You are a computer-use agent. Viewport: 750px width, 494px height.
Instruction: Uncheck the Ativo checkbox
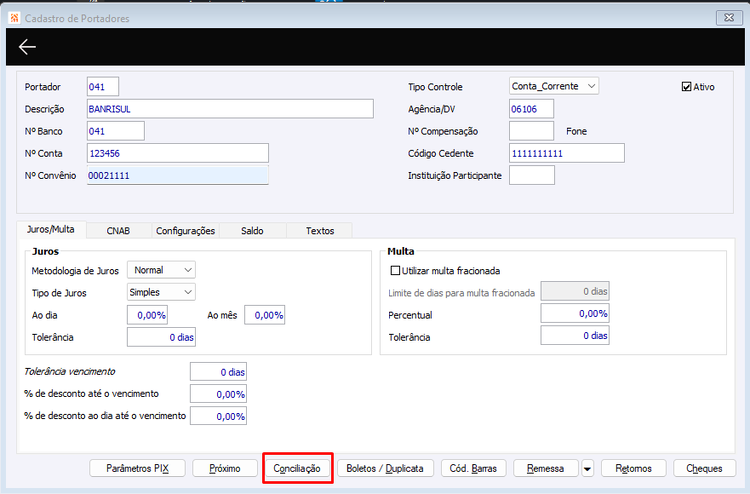point(686,87)
